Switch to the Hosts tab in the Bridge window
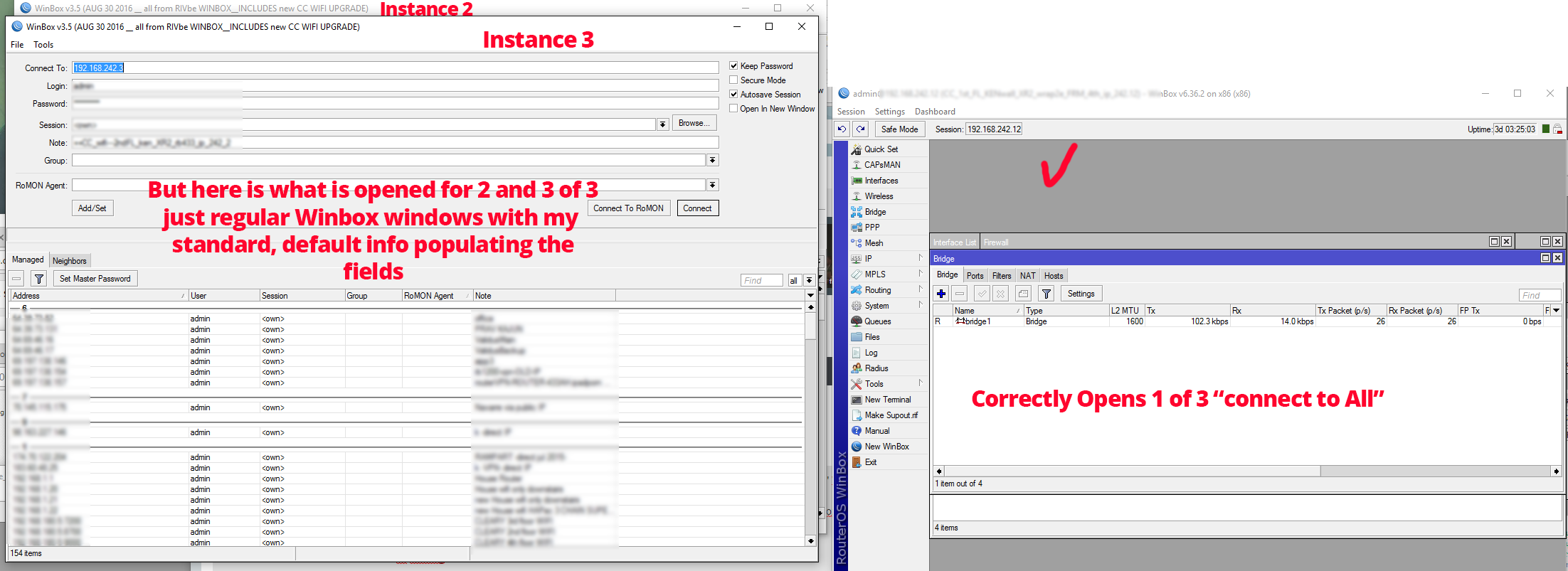The image size is (1568, 571). pyautogui.click(x=1054, y=276)
